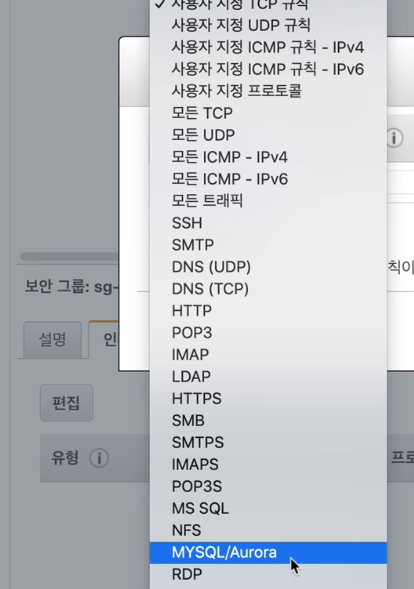Select HTTP from dropdown list

(268, 311)
